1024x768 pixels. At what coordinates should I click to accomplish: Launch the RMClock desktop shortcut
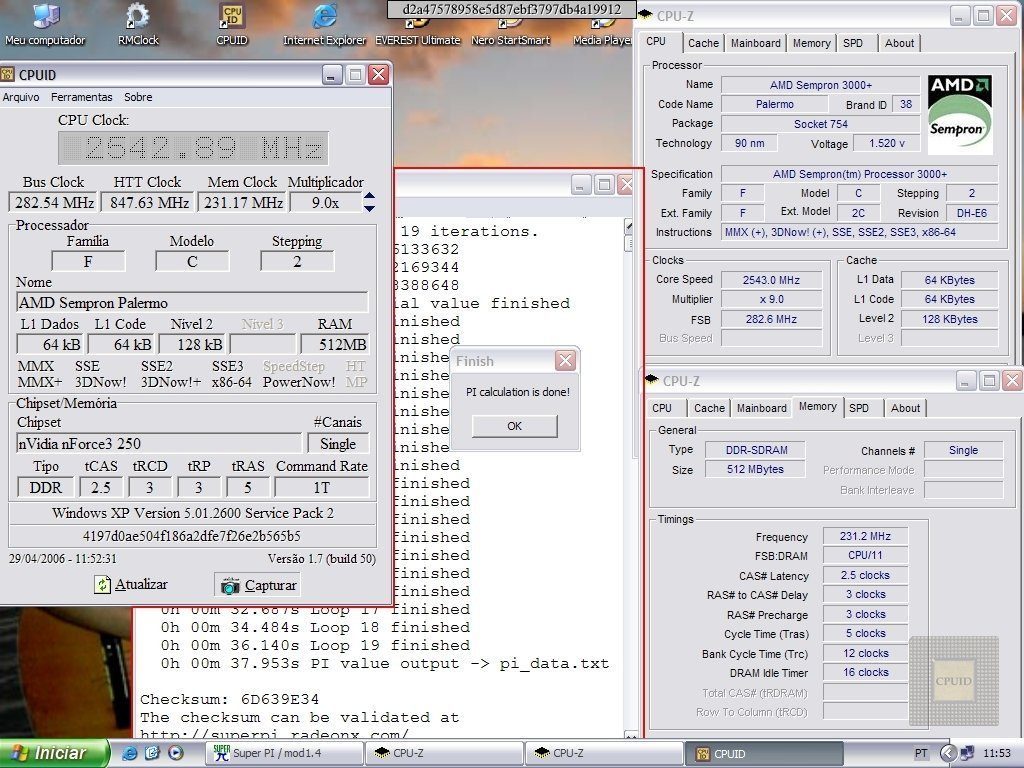tap(138, 24)
